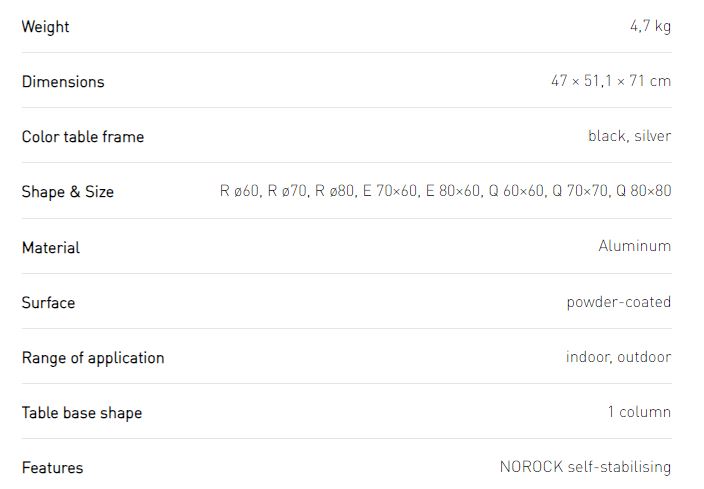
Task: Click the Q 80×80 size text
Action: [644, 191]
